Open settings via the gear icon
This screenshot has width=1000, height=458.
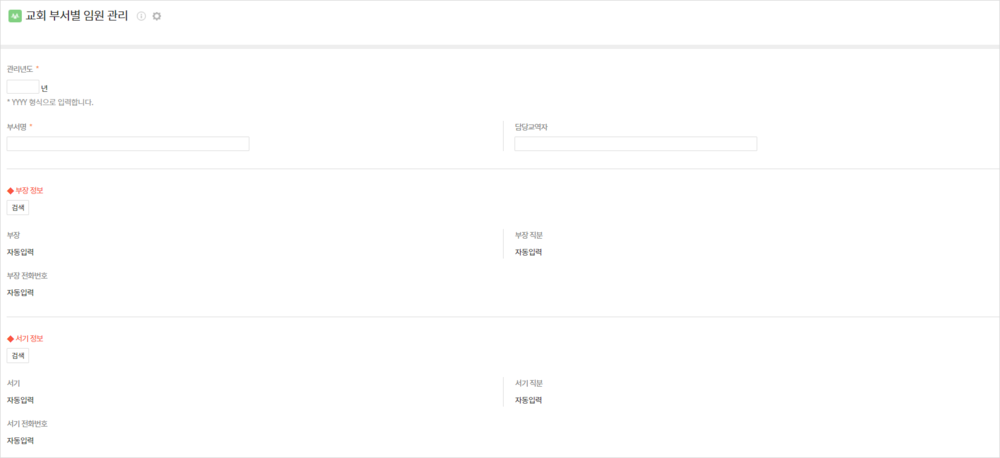point(157,17)
